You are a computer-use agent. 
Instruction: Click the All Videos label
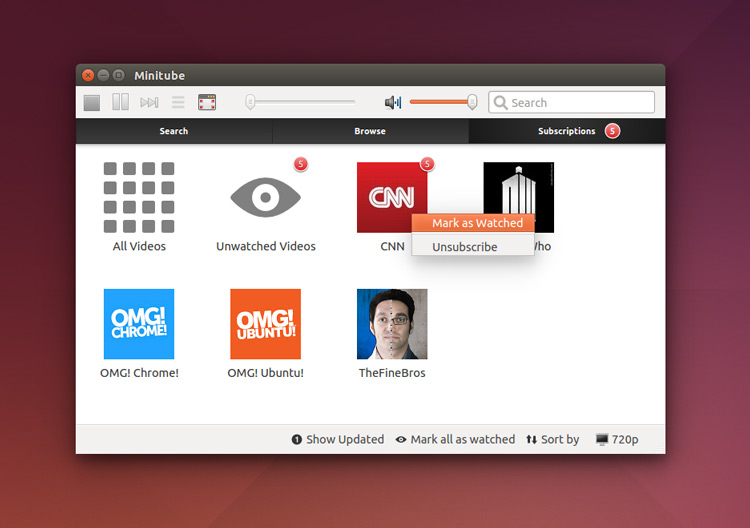[139, 246]
